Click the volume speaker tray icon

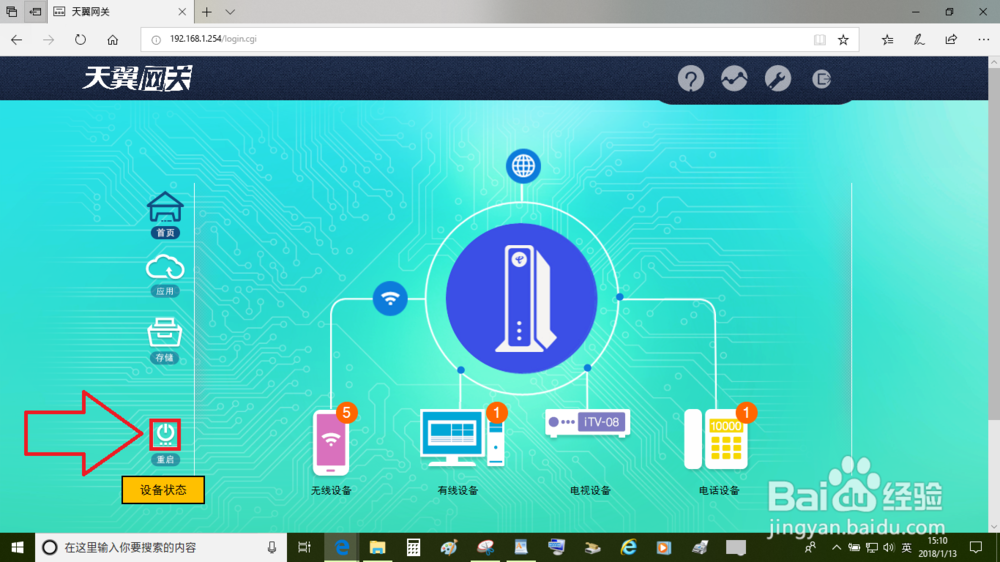[888, 547]
